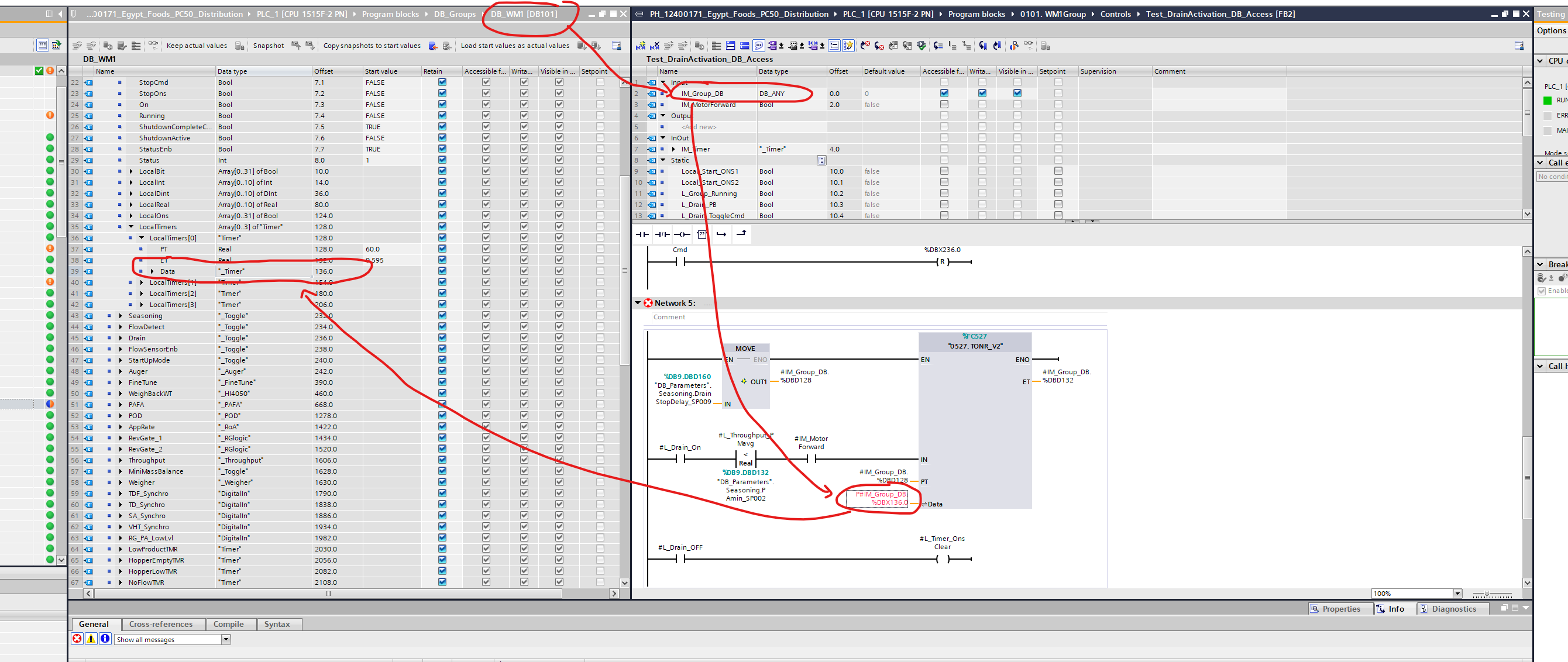Open the Diagnostics tab

[1453, 609]
